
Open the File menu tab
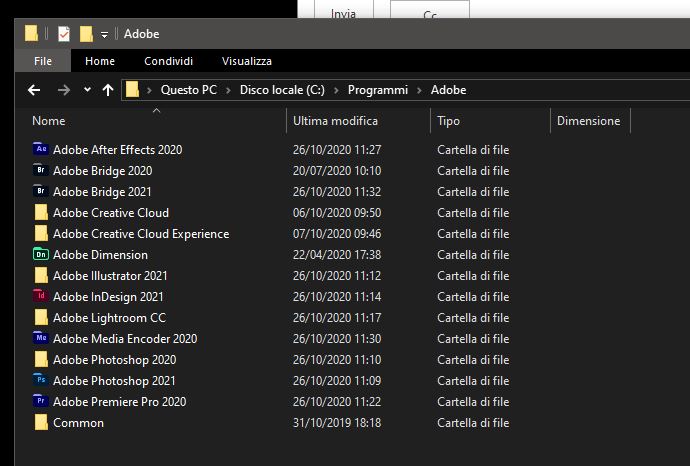(43, 61)
